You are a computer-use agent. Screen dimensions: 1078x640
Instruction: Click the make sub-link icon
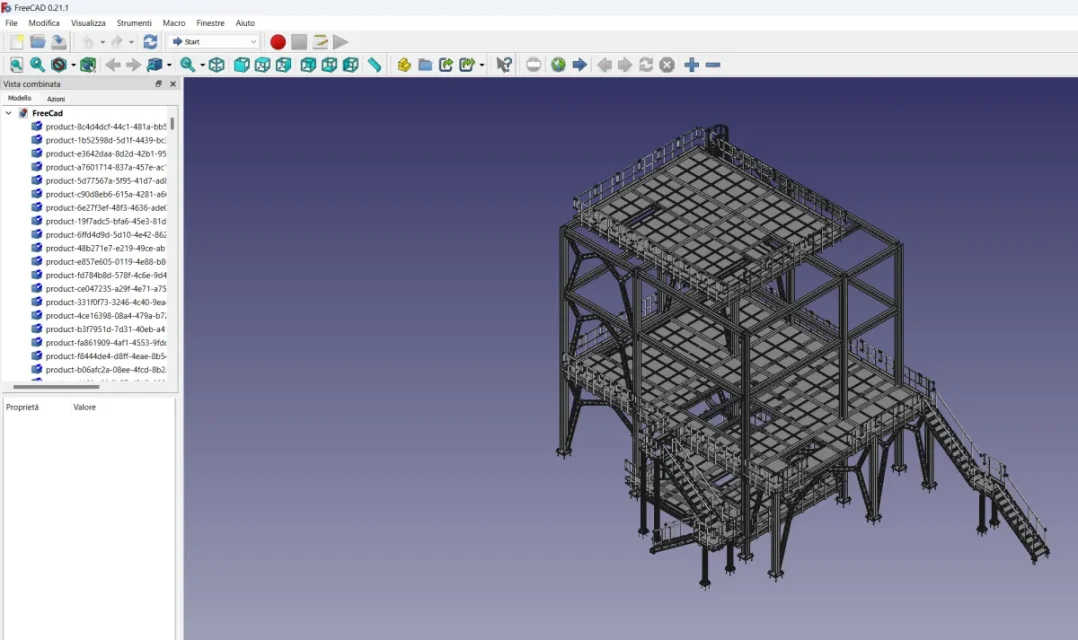(x=468, y=65)
